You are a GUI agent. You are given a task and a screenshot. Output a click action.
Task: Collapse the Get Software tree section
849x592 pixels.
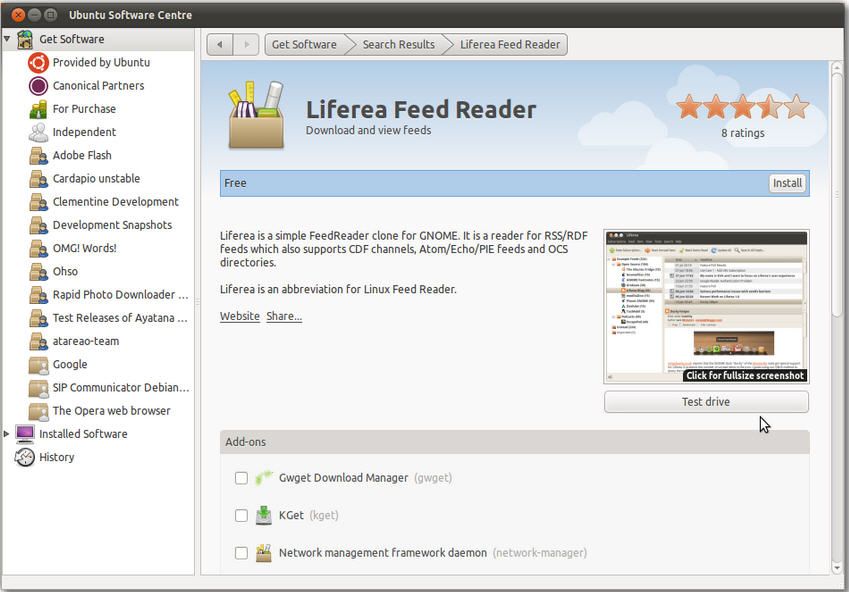tap(6, 39)
